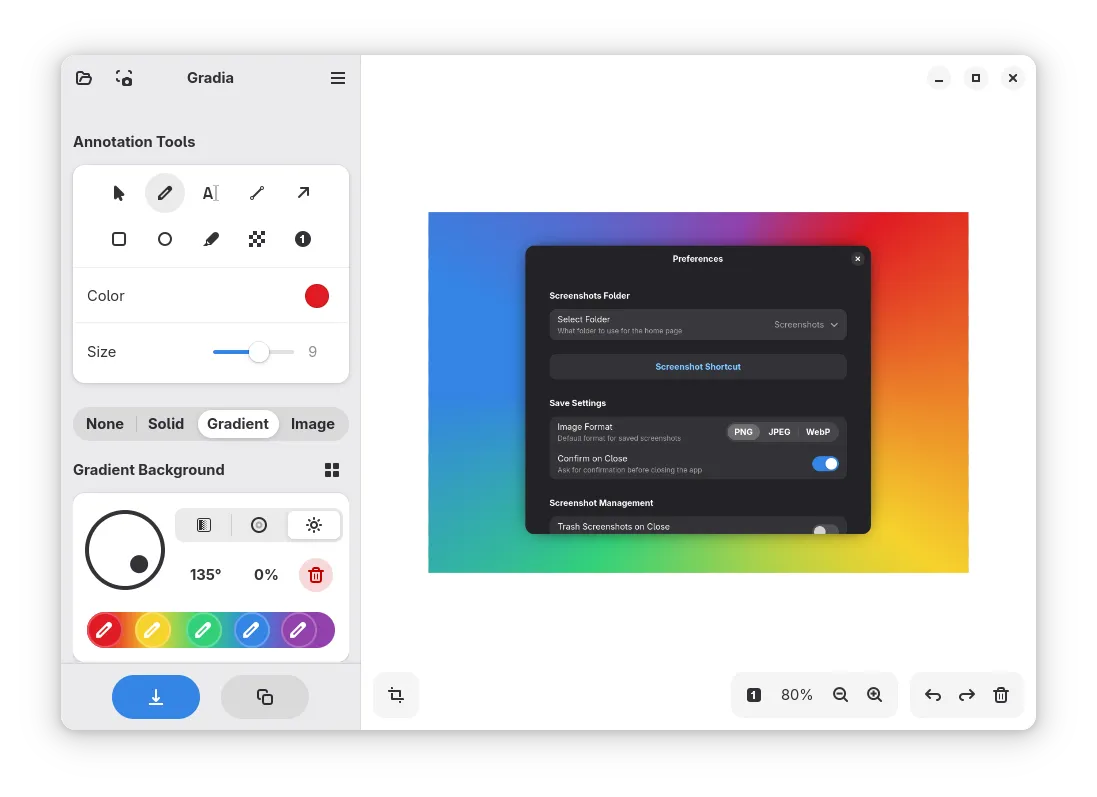The image size is (1097, 797).
Task: Select the Text annotation tool
Action: pos(211,193)
